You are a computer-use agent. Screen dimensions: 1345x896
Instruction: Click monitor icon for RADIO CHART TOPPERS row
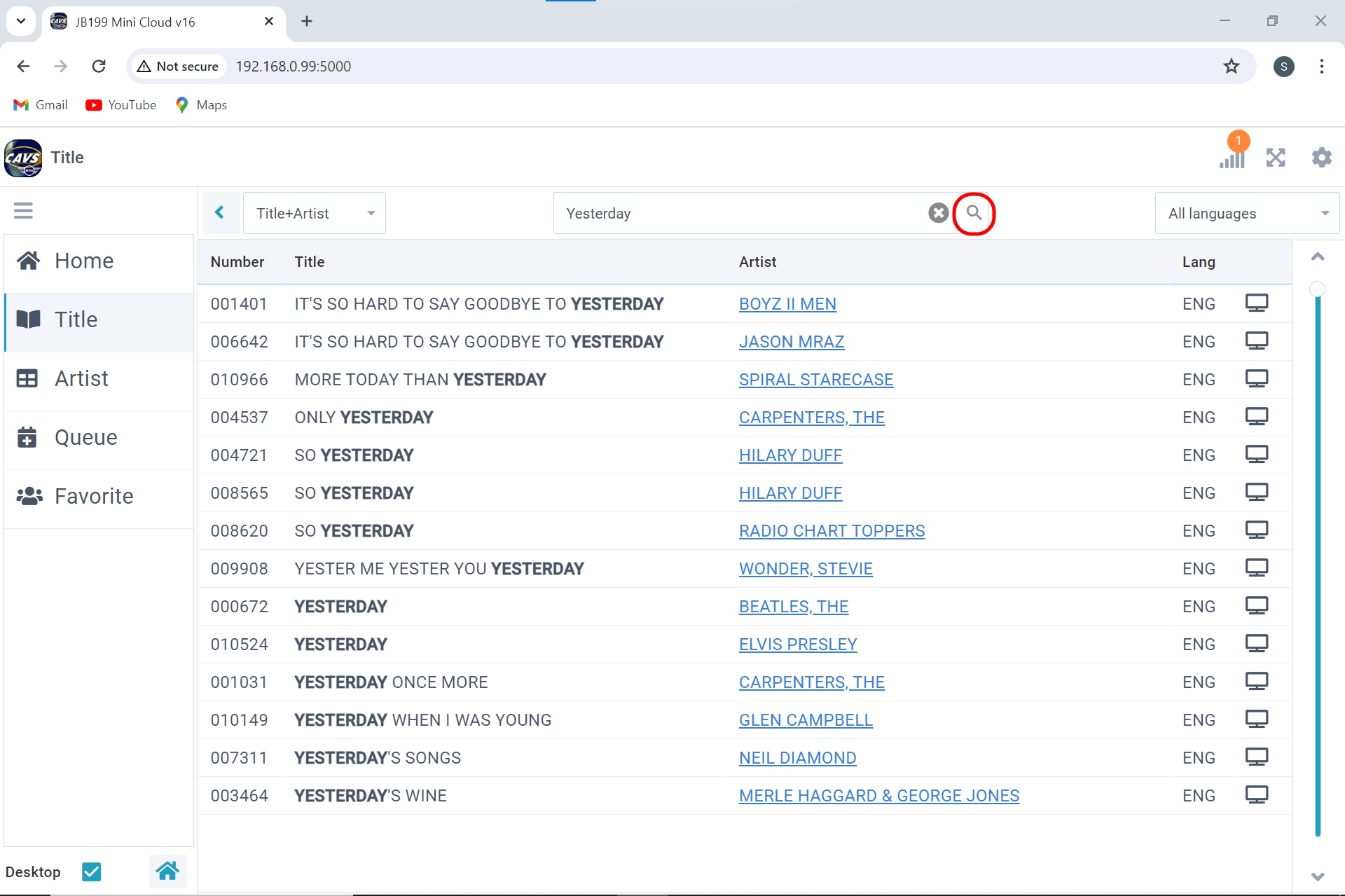pos(1257,531)
